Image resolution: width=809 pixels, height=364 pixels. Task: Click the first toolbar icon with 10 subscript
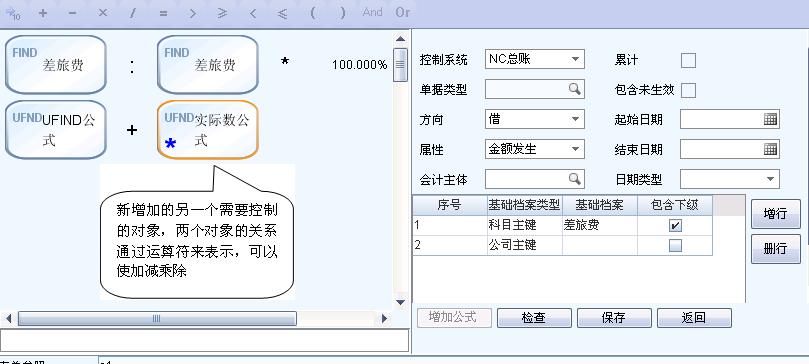coord(13,13)
